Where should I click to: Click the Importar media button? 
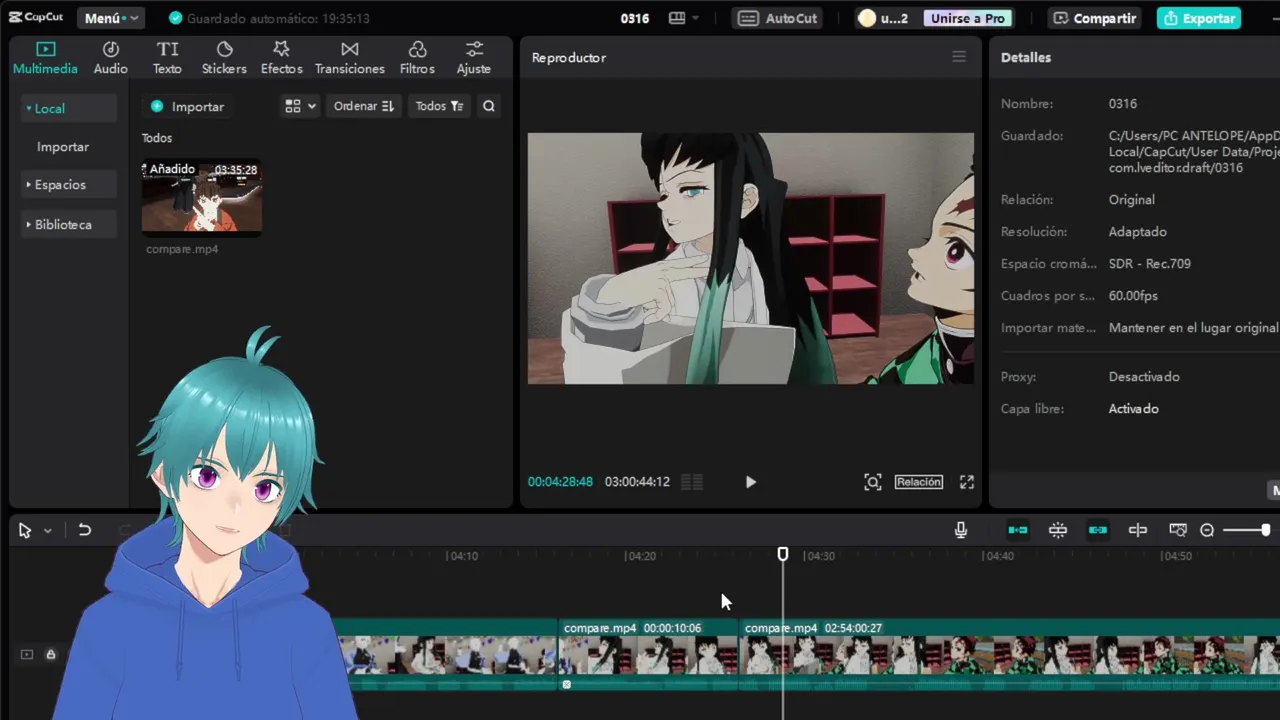pos(187,106)
